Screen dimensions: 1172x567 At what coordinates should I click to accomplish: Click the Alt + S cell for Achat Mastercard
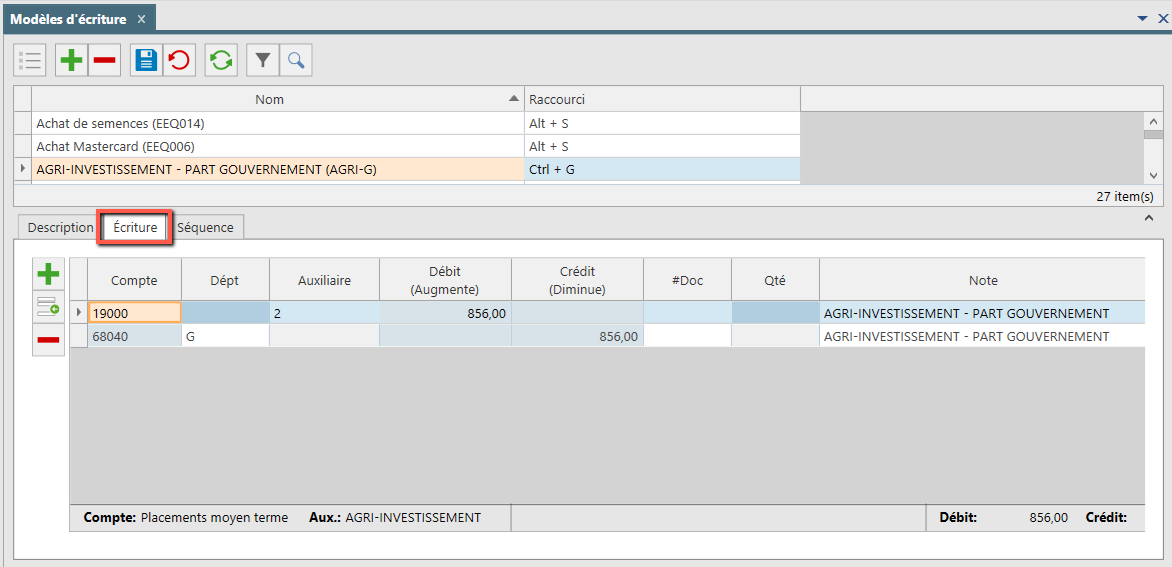pos(662,146)
